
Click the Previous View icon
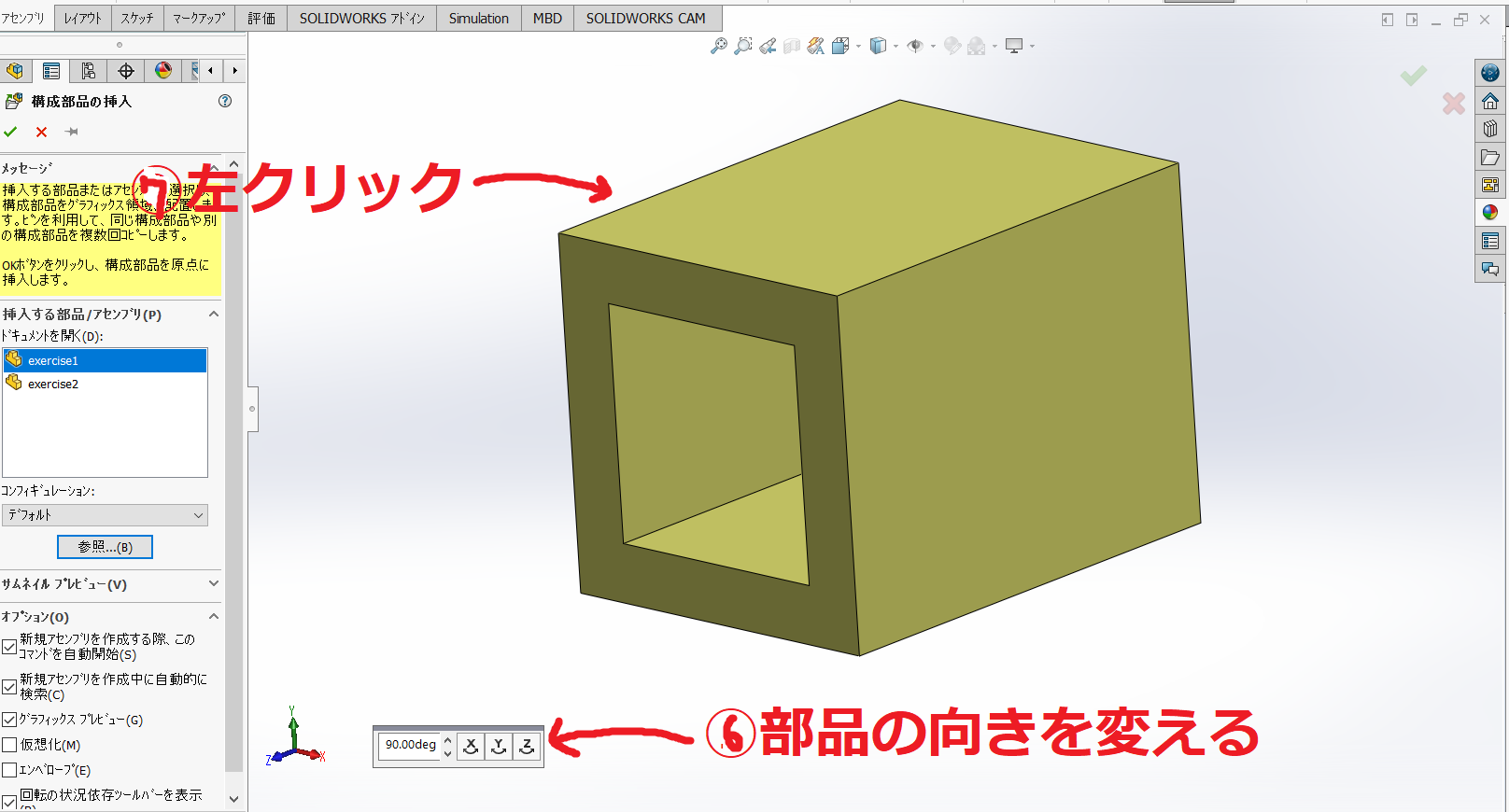click(x=768, y=46)
